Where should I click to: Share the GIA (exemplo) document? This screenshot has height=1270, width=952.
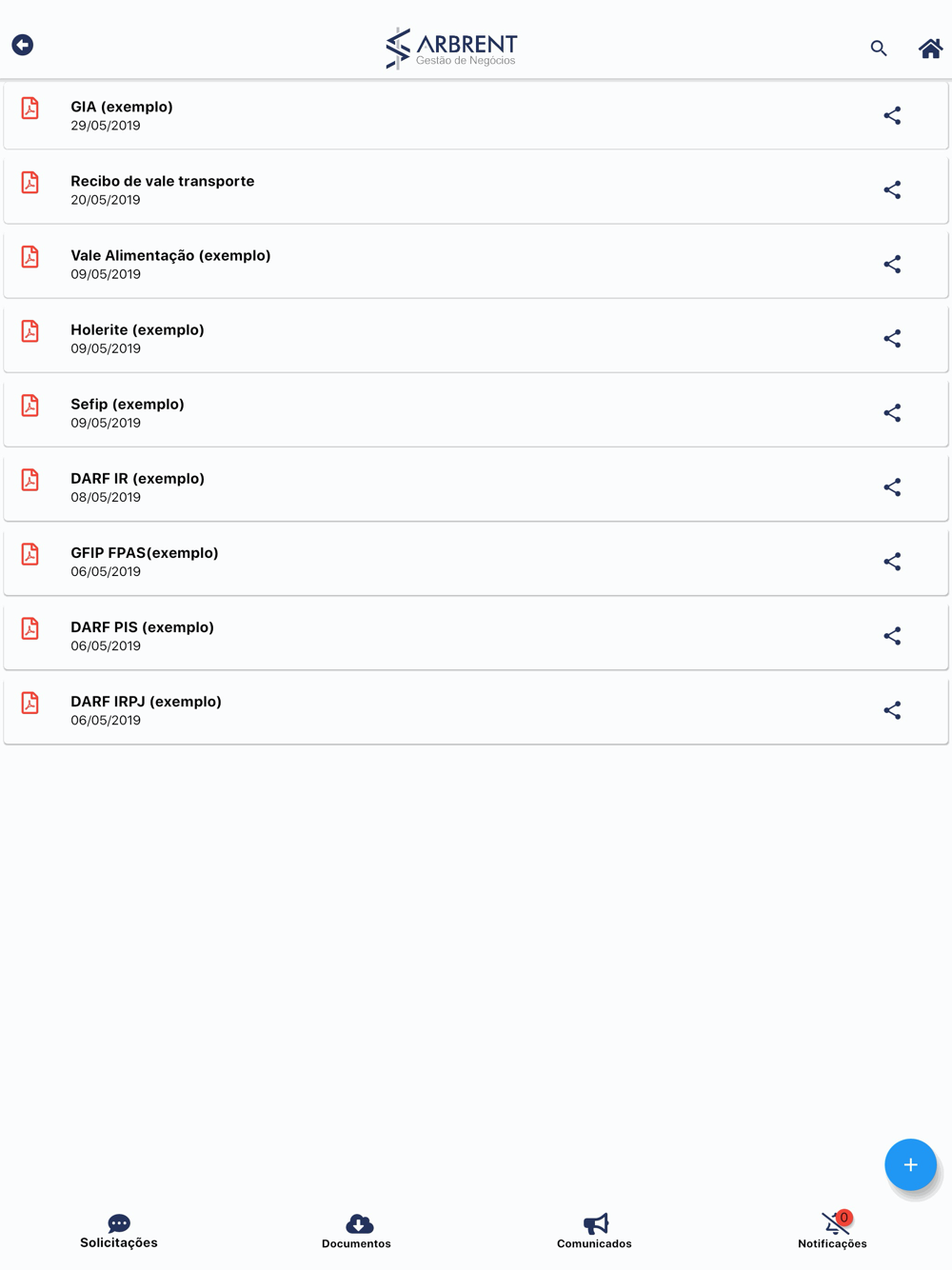892,116
